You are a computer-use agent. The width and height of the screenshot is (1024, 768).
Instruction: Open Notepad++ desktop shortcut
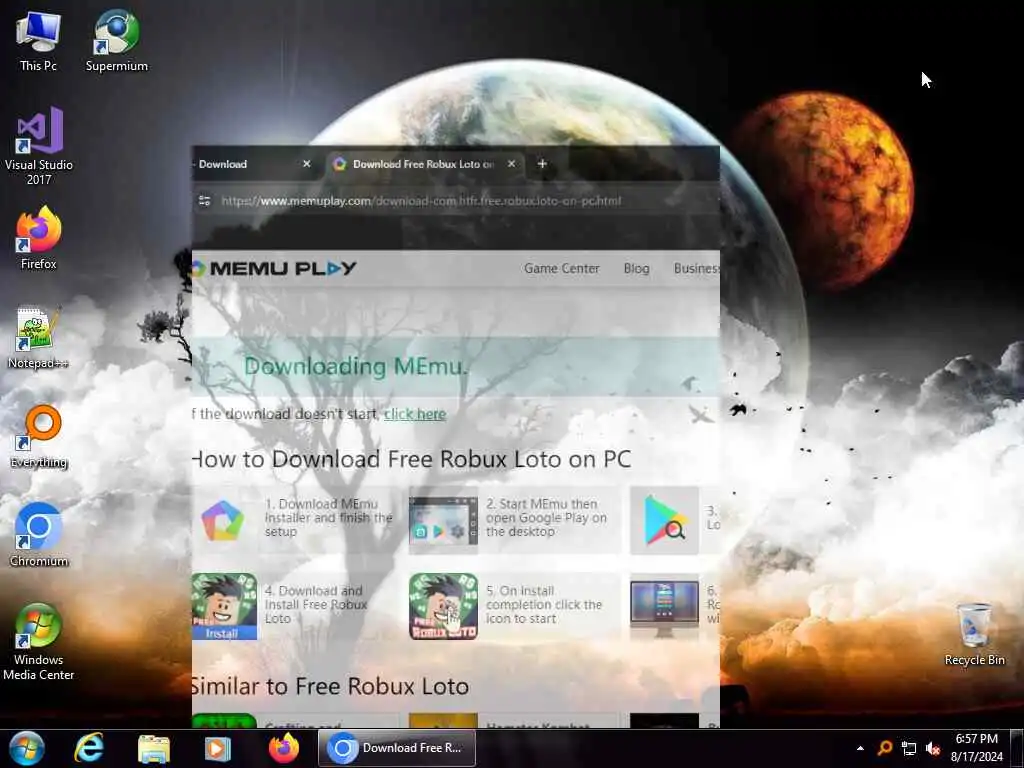click(39, 338)
